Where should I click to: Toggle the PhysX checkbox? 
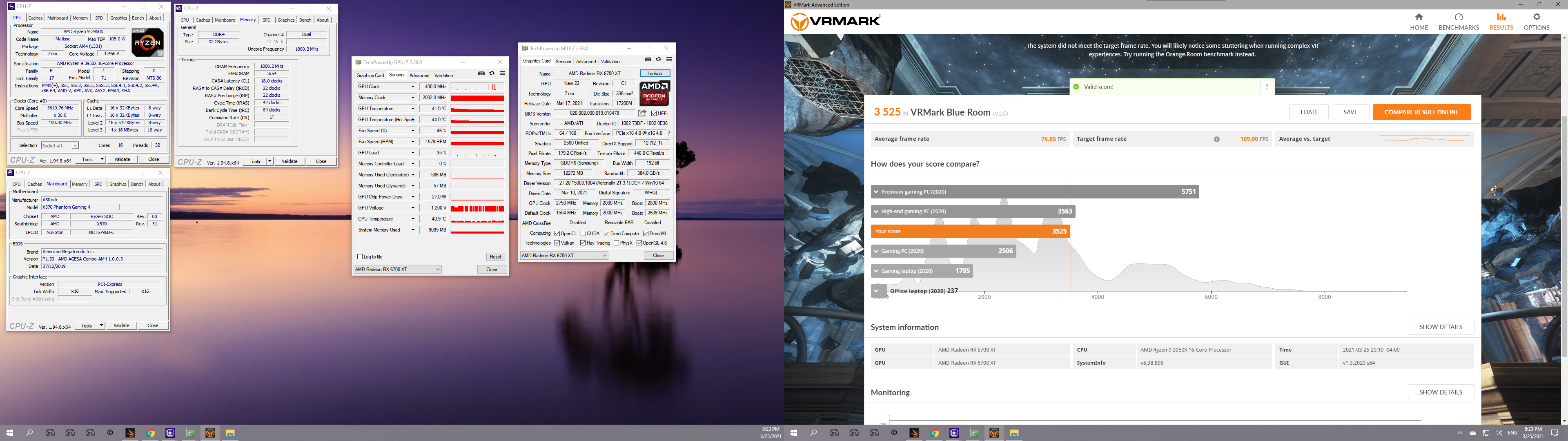616,243
